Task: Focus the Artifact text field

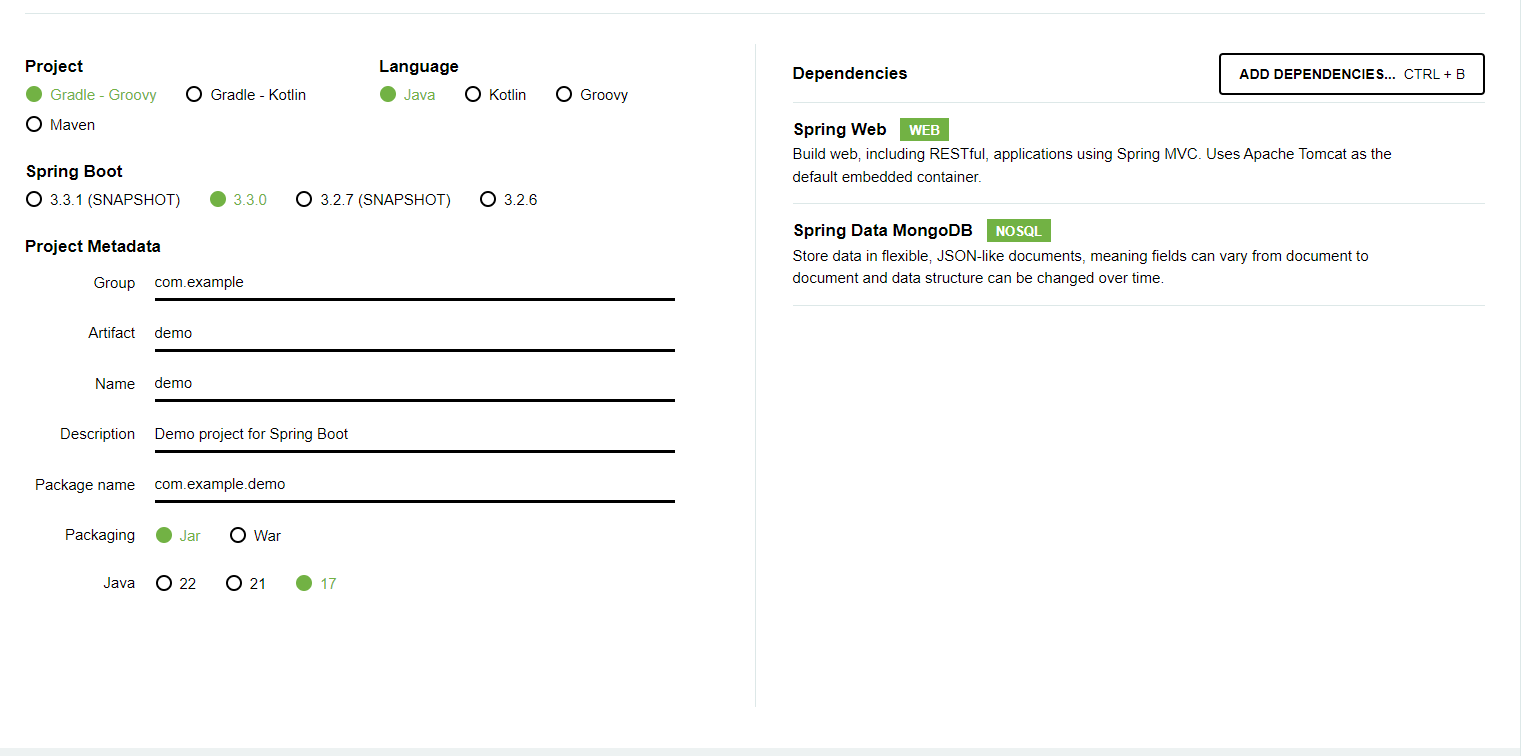Action: coord(414,333)
